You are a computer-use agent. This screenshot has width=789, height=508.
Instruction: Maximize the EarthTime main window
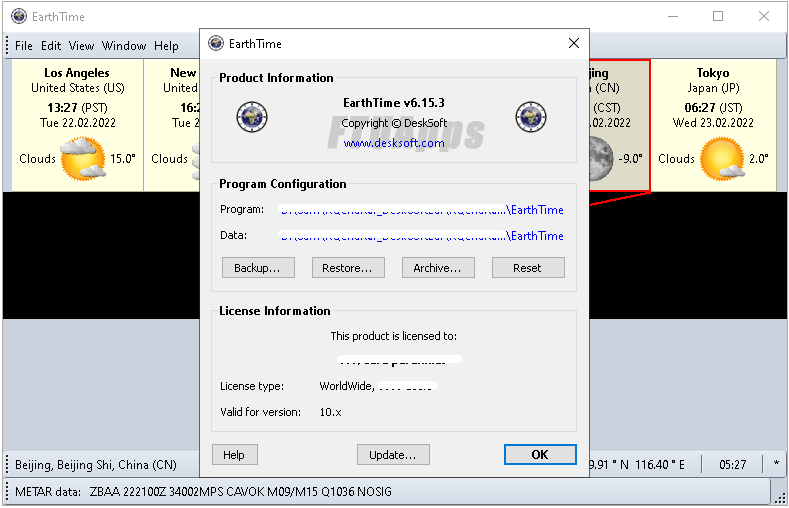718,16
